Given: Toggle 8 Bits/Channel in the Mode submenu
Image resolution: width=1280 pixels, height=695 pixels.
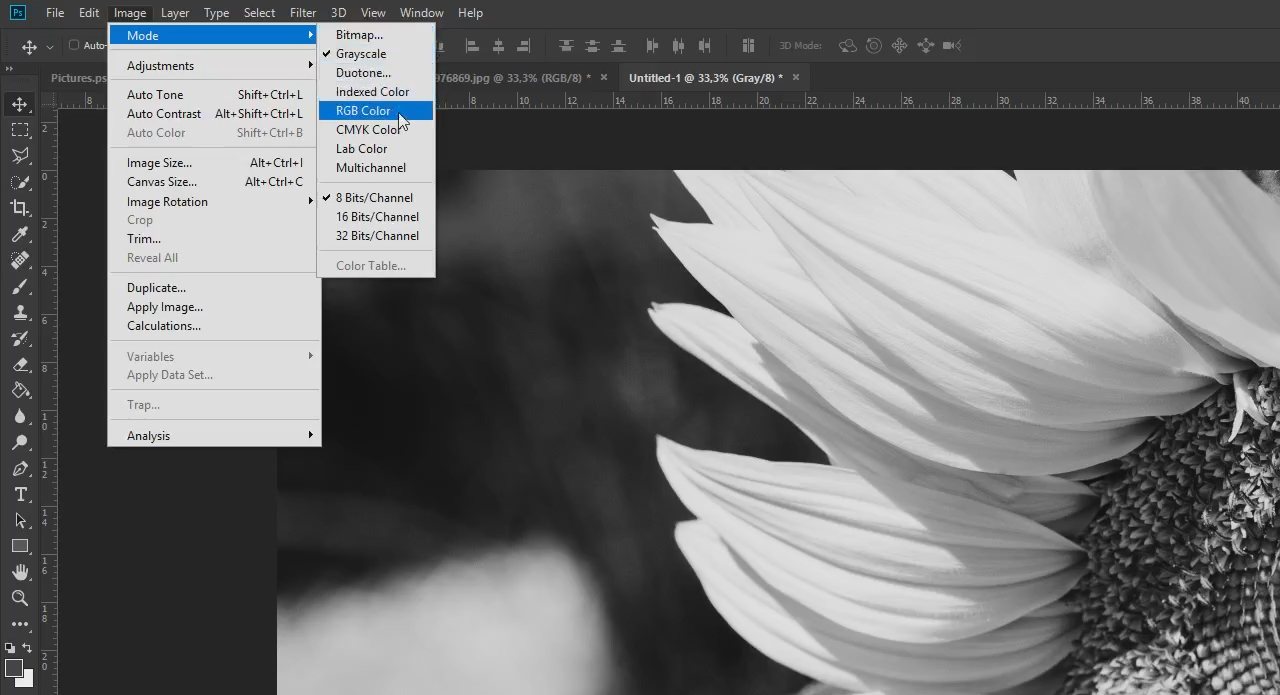Looking at the screenshot, I should click(372, 197).
